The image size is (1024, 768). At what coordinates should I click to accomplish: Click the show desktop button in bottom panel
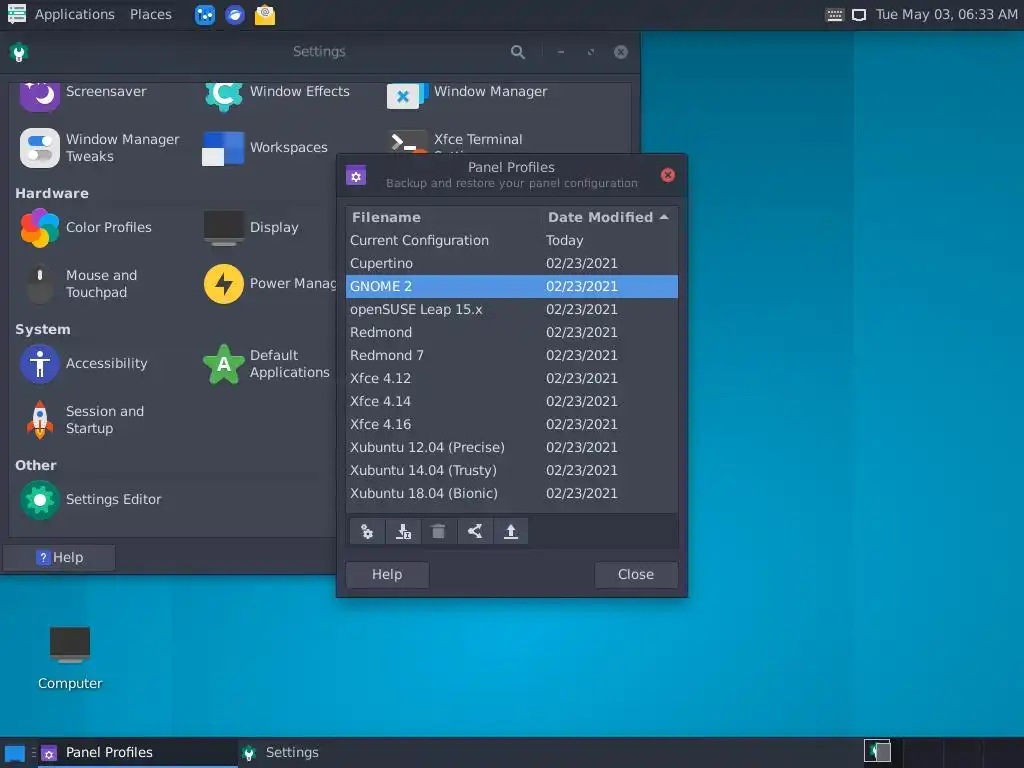click(x=14, y=753)
